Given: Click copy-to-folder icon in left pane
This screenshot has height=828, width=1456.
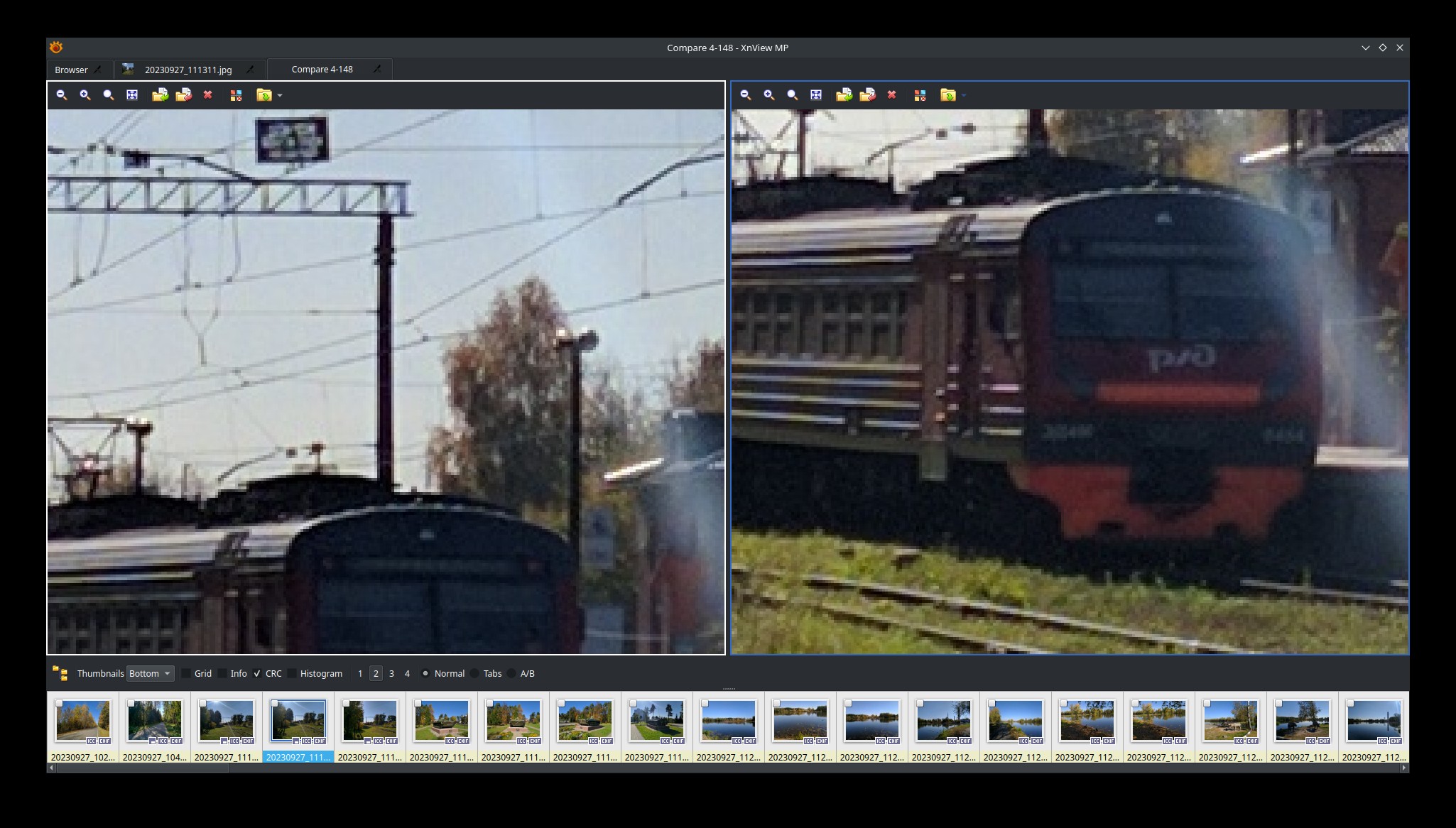Looking at the screenshot, I should click(160, 95).
